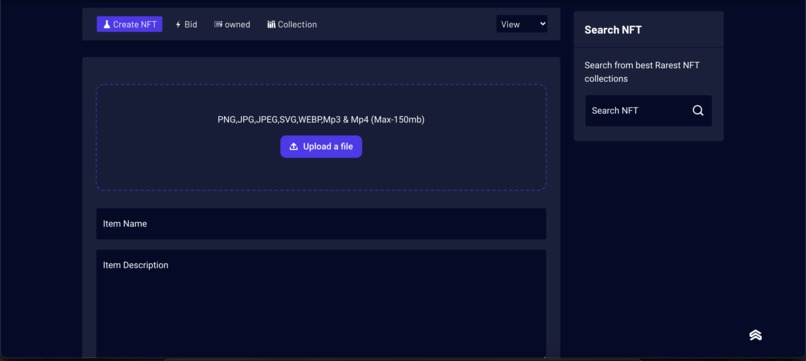Focus the Item Description text area
This screenshot has height=361, width=806.
[x=321, y=303]
